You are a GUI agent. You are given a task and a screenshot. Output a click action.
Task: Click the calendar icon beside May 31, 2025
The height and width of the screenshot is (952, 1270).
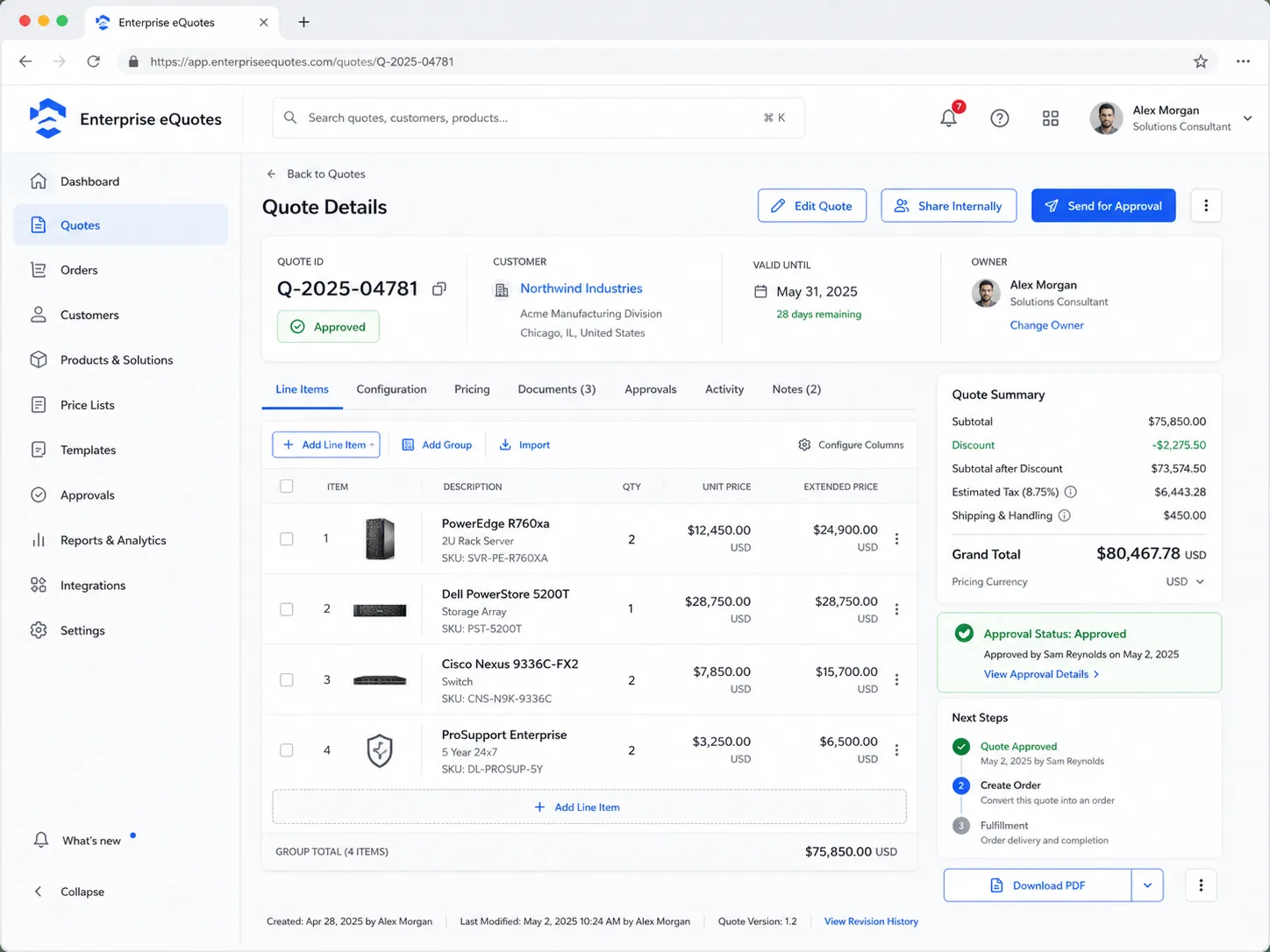point(760,291)
